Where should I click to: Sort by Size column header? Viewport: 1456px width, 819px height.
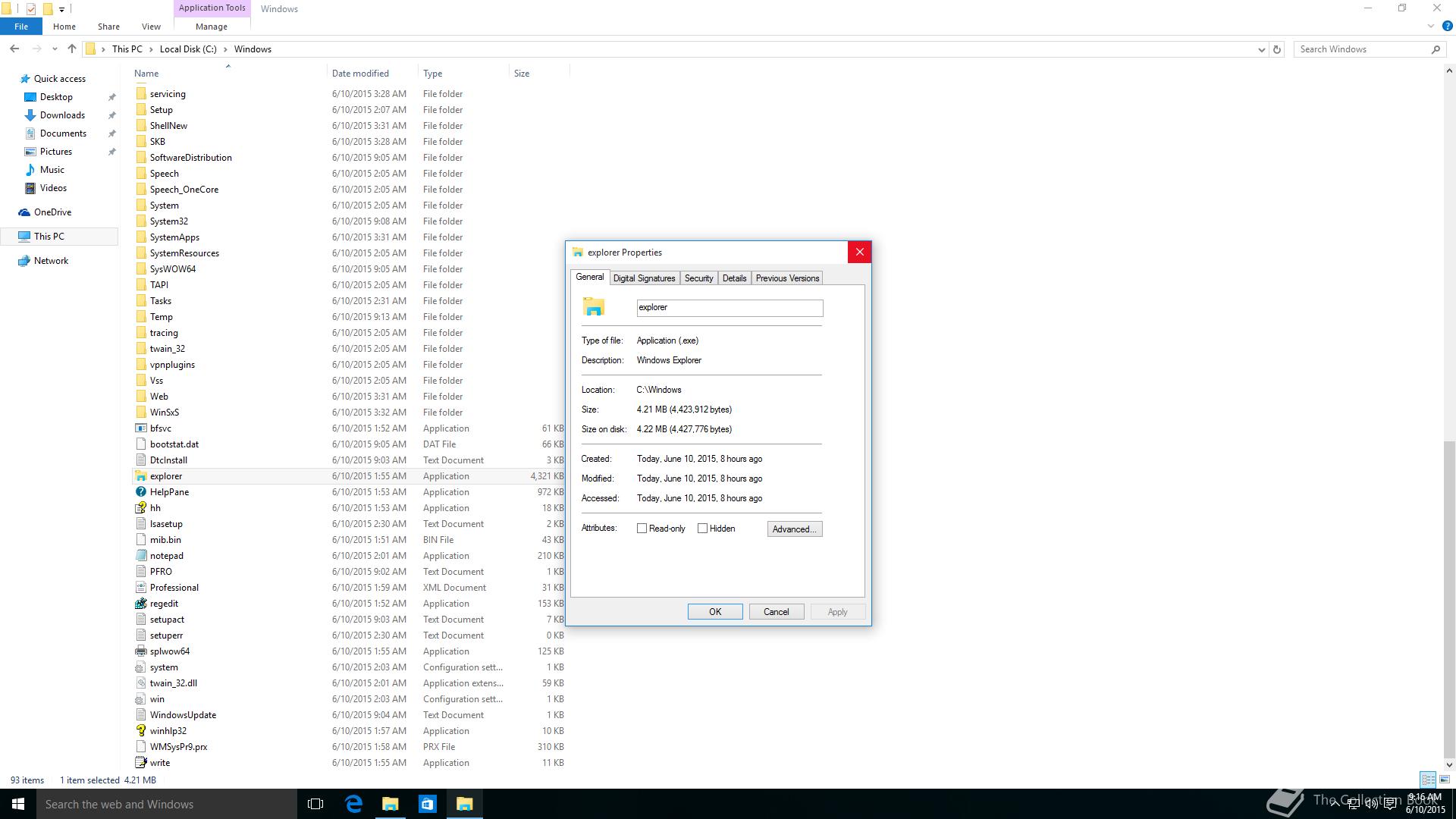point(522,74)
